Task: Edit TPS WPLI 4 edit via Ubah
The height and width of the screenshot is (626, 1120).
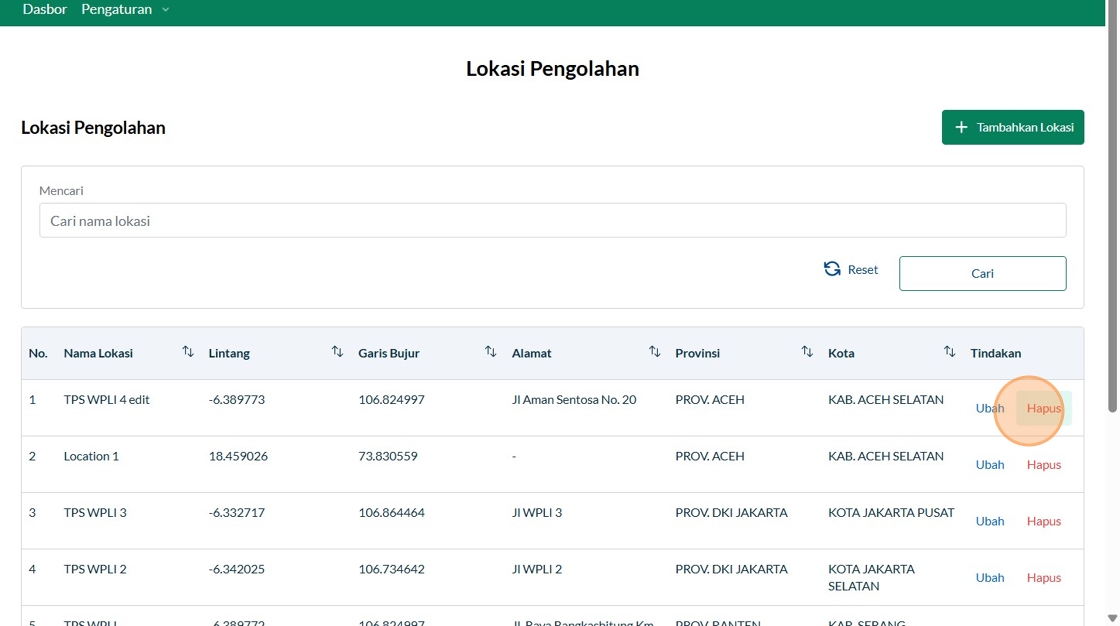Action: point(989,408)
